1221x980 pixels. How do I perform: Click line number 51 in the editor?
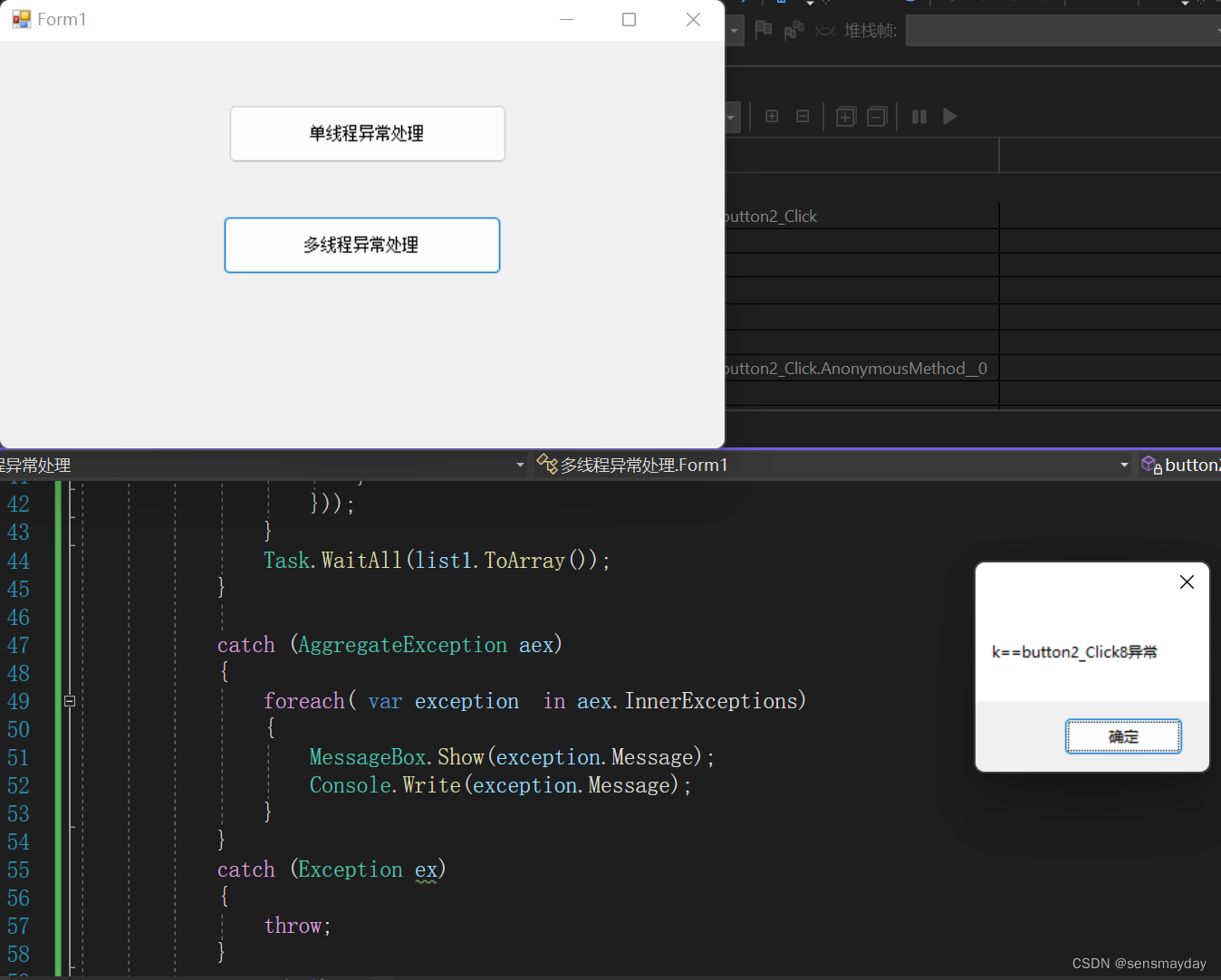[18, 758]
